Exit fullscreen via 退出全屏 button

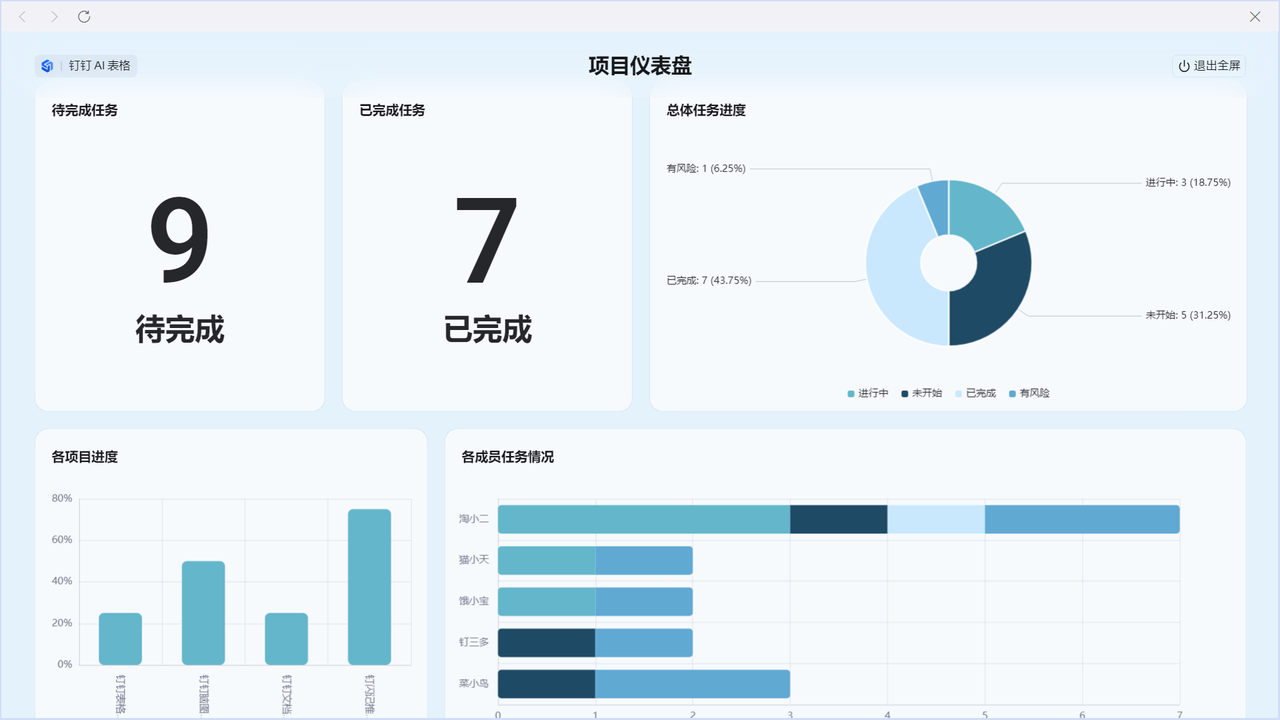(x=1209, y=66)
